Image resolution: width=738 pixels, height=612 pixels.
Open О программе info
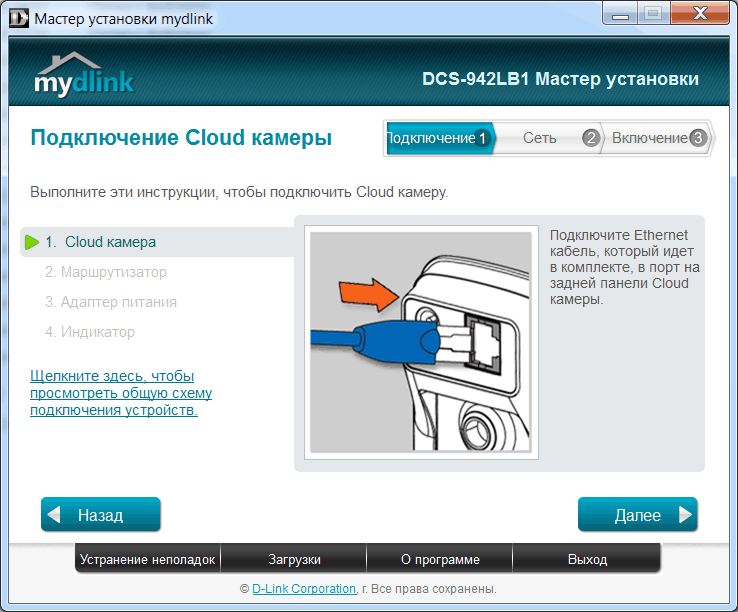click(440, 559)
